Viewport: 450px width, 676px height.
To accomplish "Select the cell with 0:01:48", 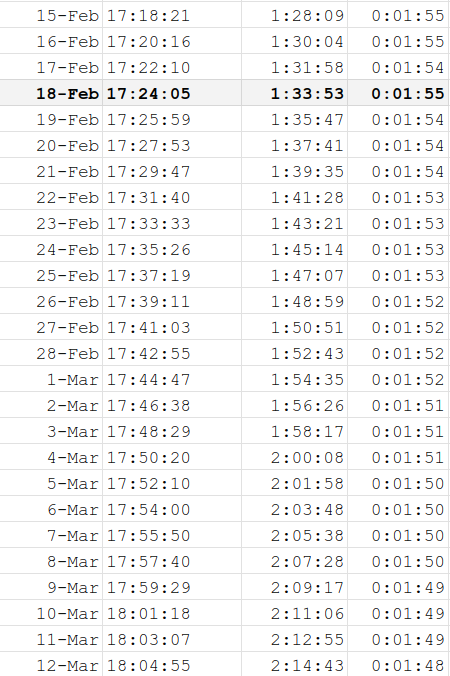I will tap(398, 664).
